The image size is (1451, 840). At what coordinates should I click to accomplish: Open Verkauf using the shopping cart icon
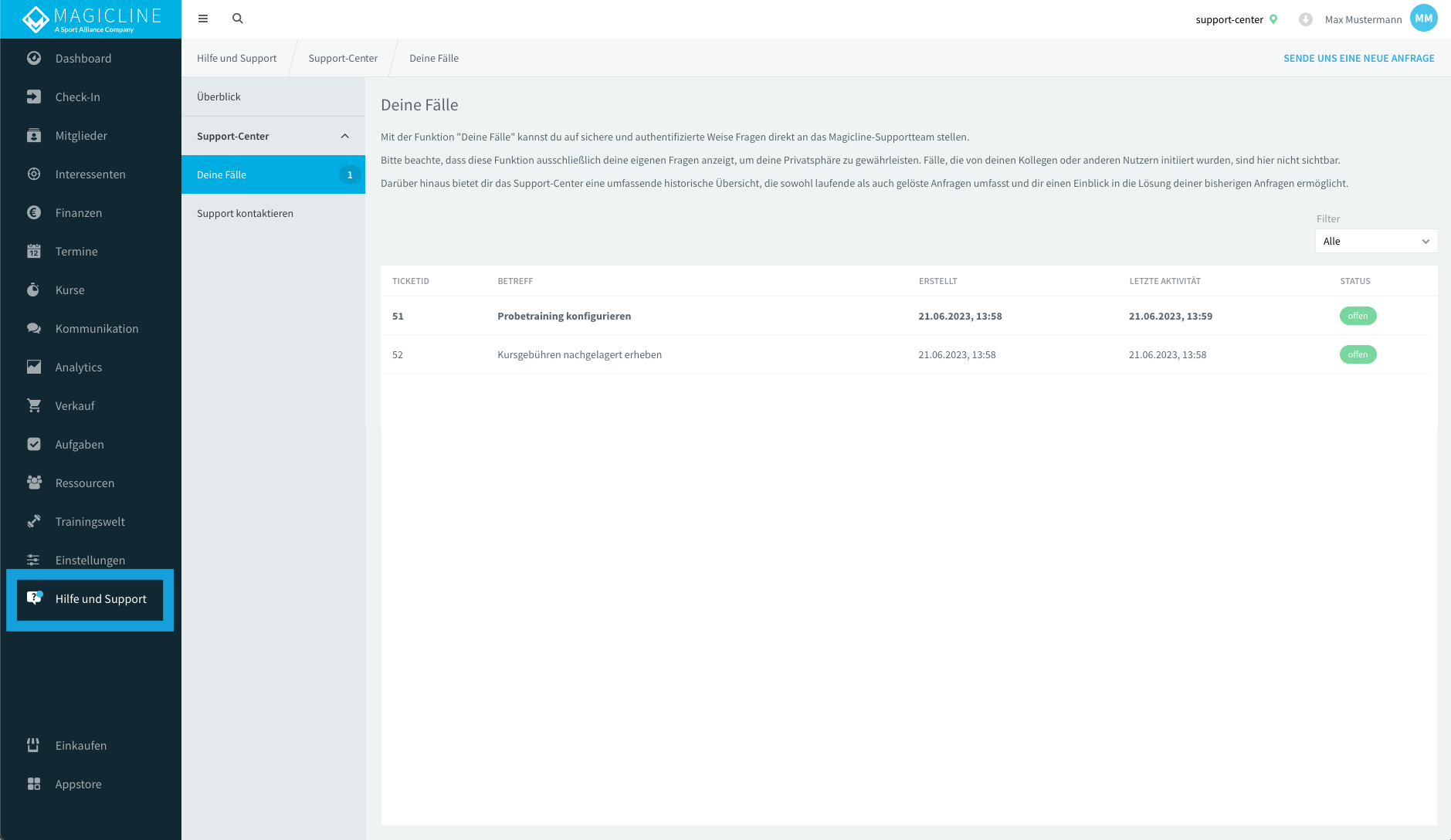click(x=34, y=405)
